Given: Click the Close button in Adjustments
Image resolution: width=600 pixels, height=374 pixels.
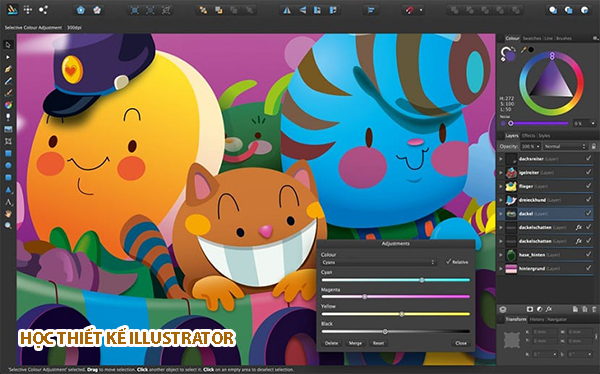Looking at the screenshot, I should click(461, 343).
